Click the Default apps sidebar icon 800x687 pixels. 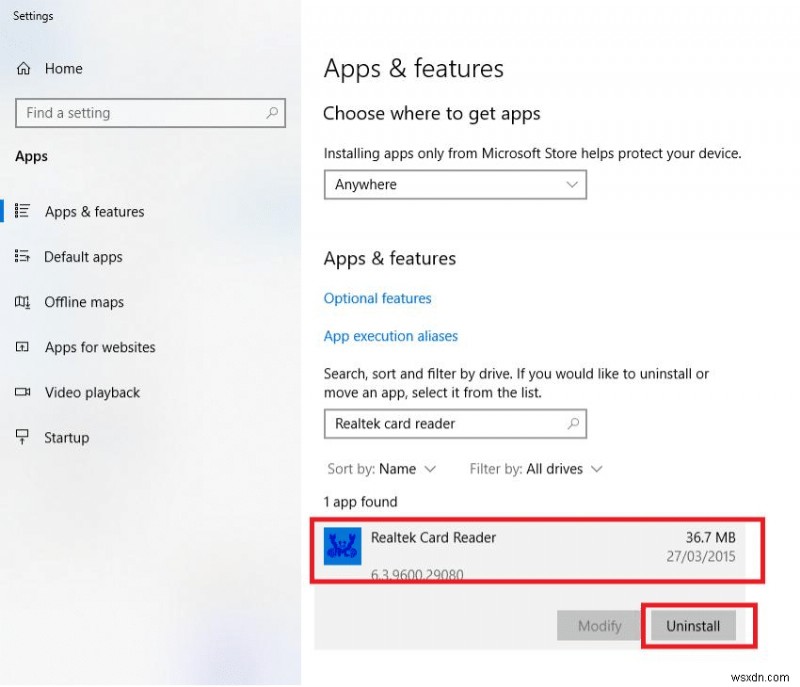coord(23,257)
